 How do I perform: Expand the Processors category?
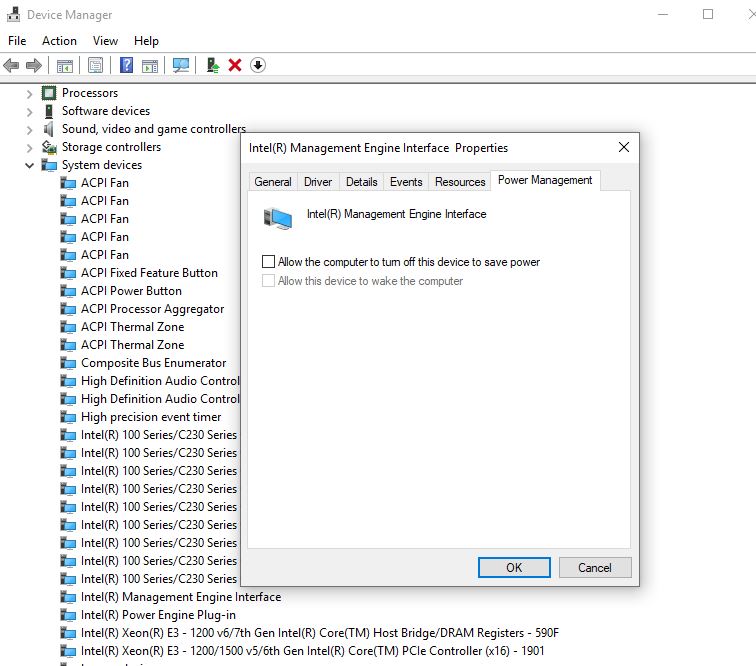(x=30, y=93)
